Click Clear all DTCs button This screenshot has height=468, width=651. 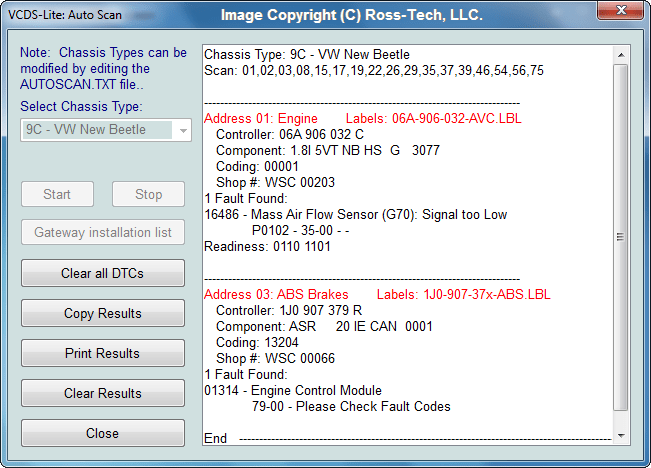coord(103,273)
